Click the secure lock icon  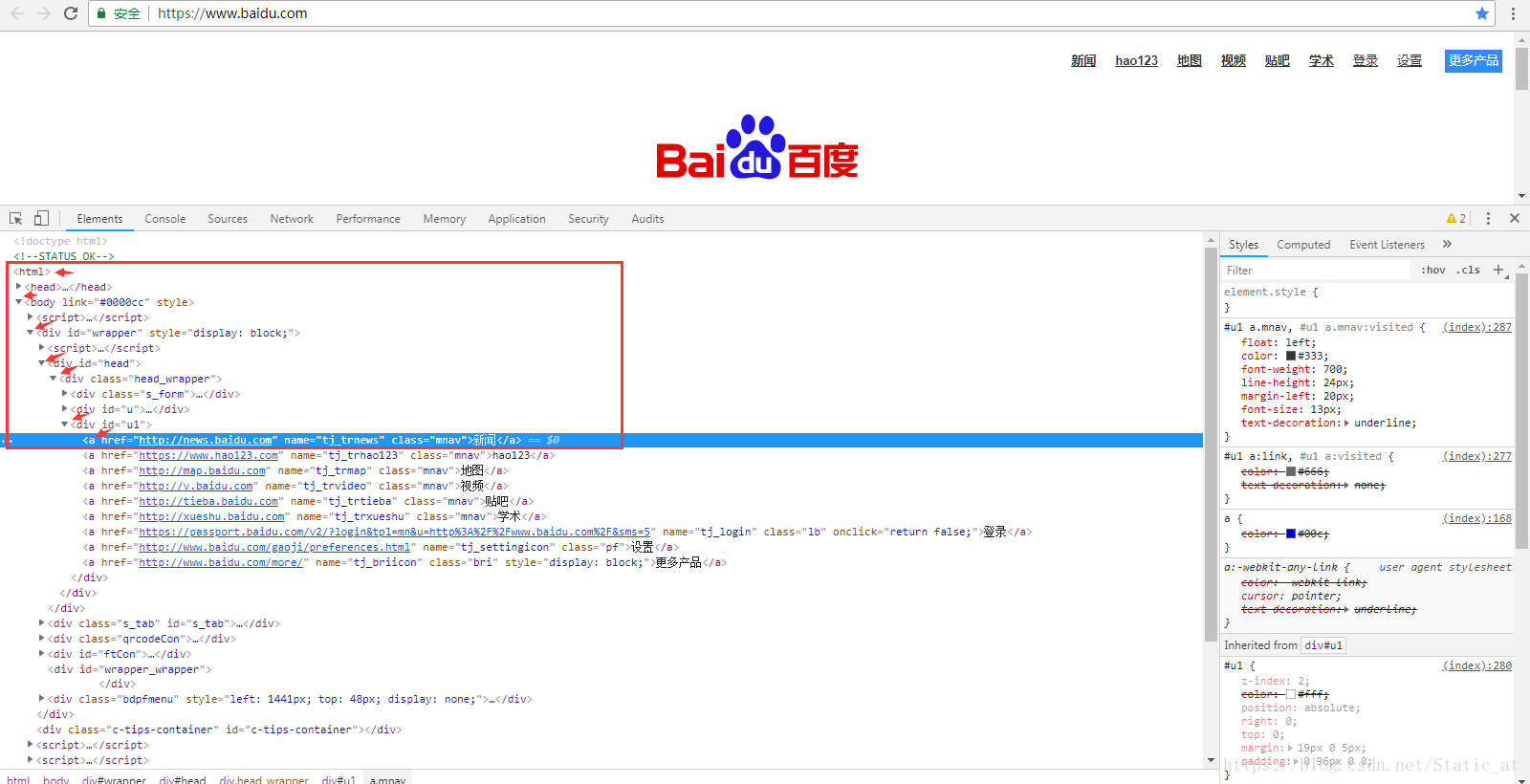coord(101,13)
